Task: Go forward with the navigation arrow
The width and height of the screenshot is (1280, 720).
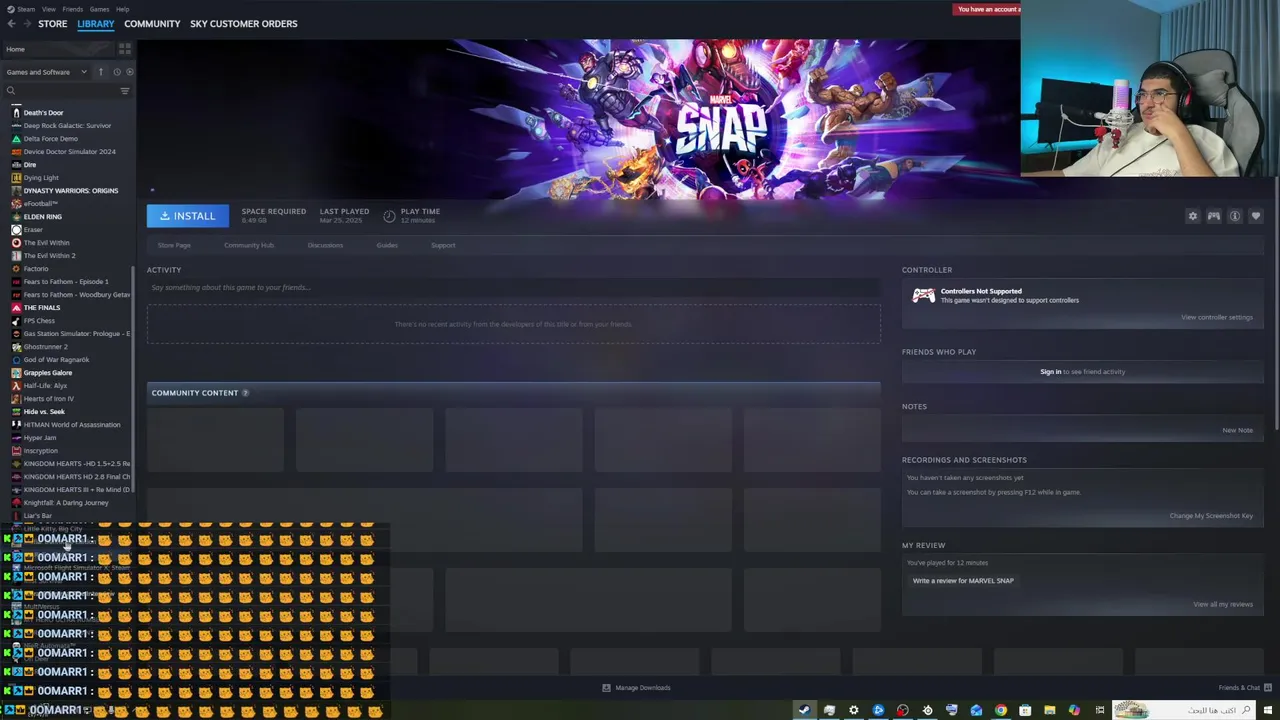Action: [x=27, y=24]
